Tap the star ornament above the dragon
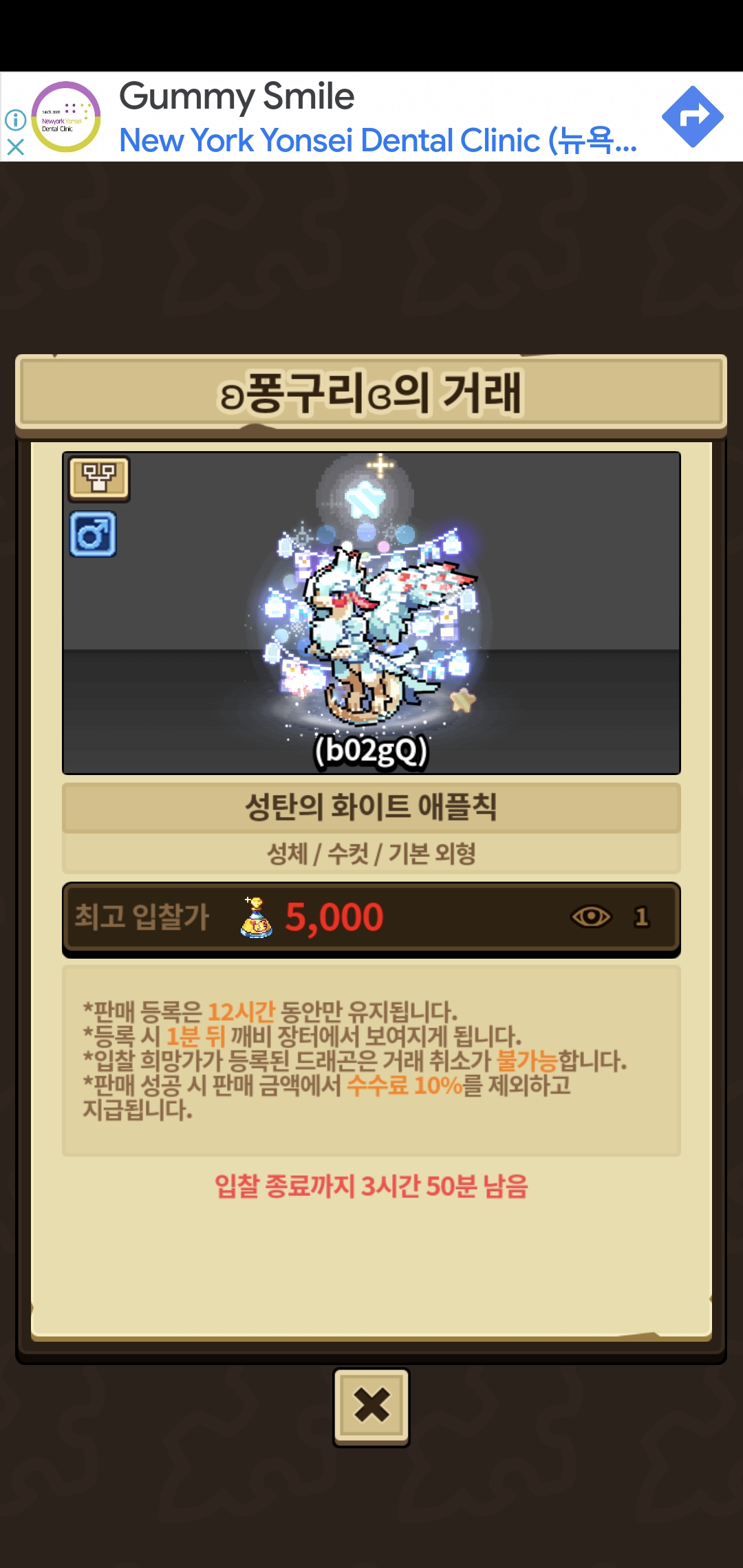 (365, 499)
